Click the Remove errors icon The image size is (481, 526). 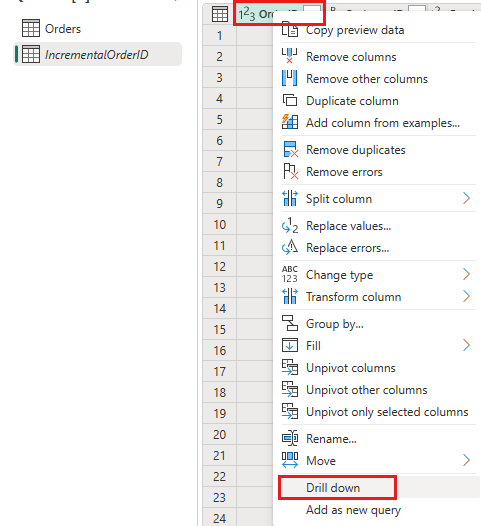290,171
